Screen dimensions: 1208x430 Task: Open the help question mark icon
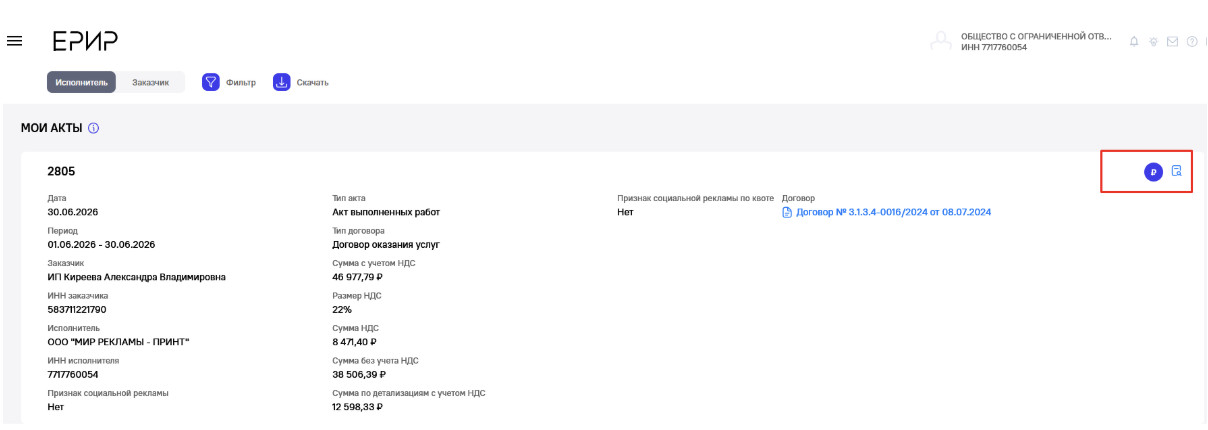tap(1191, 41)
